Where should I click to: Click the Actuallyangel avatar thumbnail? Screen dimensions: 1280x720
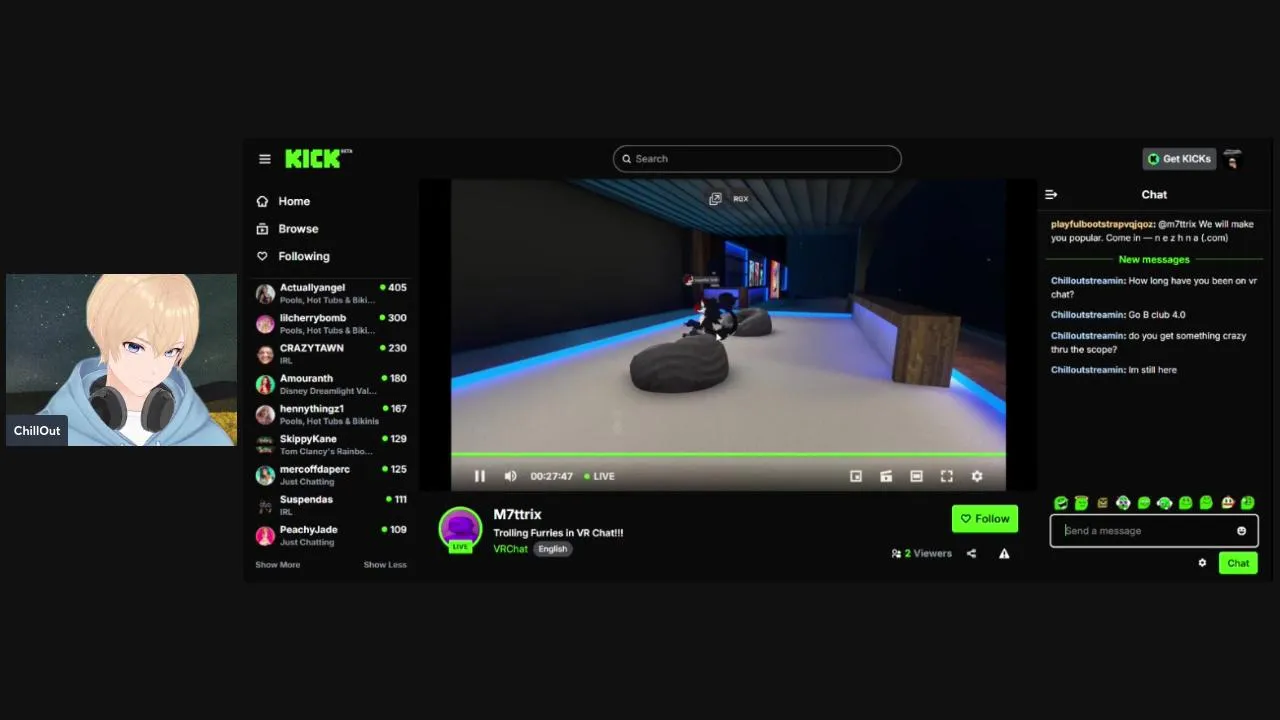(x=265, y=294)
